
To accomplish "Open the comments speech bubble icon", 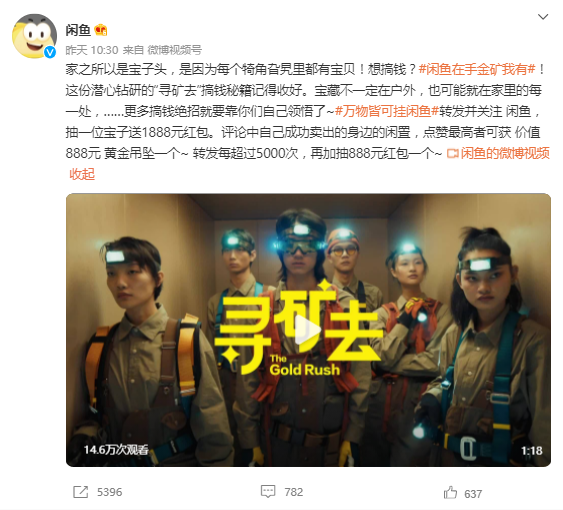I will tap(268, 491).
